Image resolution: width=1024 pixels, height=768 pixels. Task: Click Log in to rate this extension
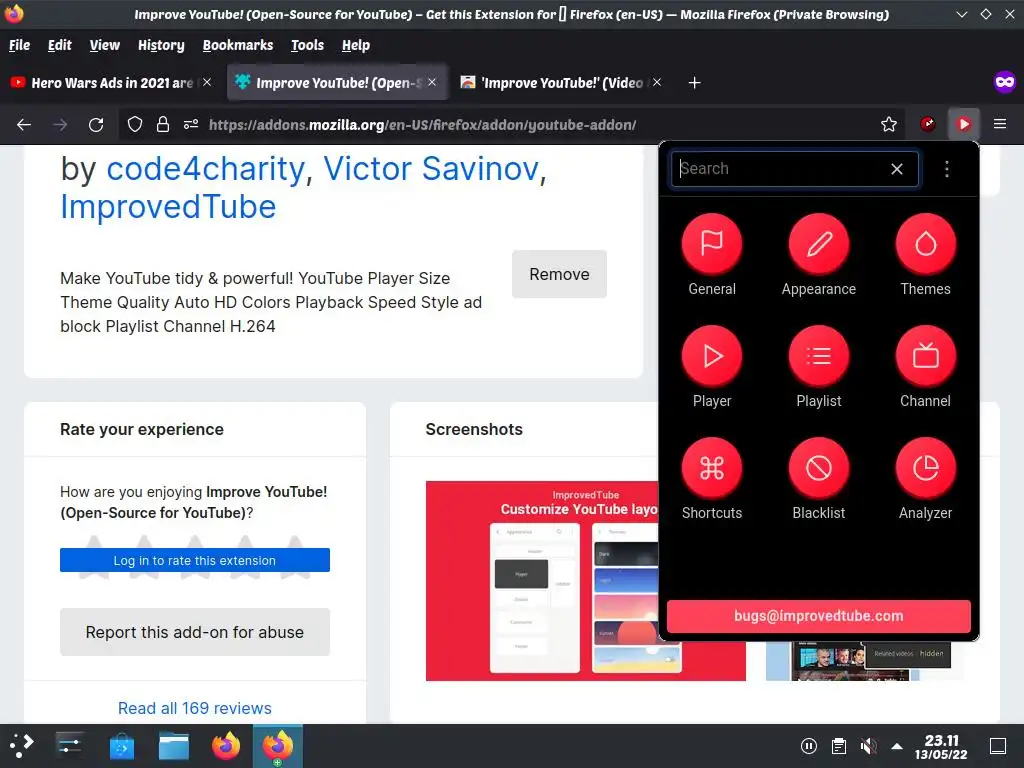coord(195,560)
